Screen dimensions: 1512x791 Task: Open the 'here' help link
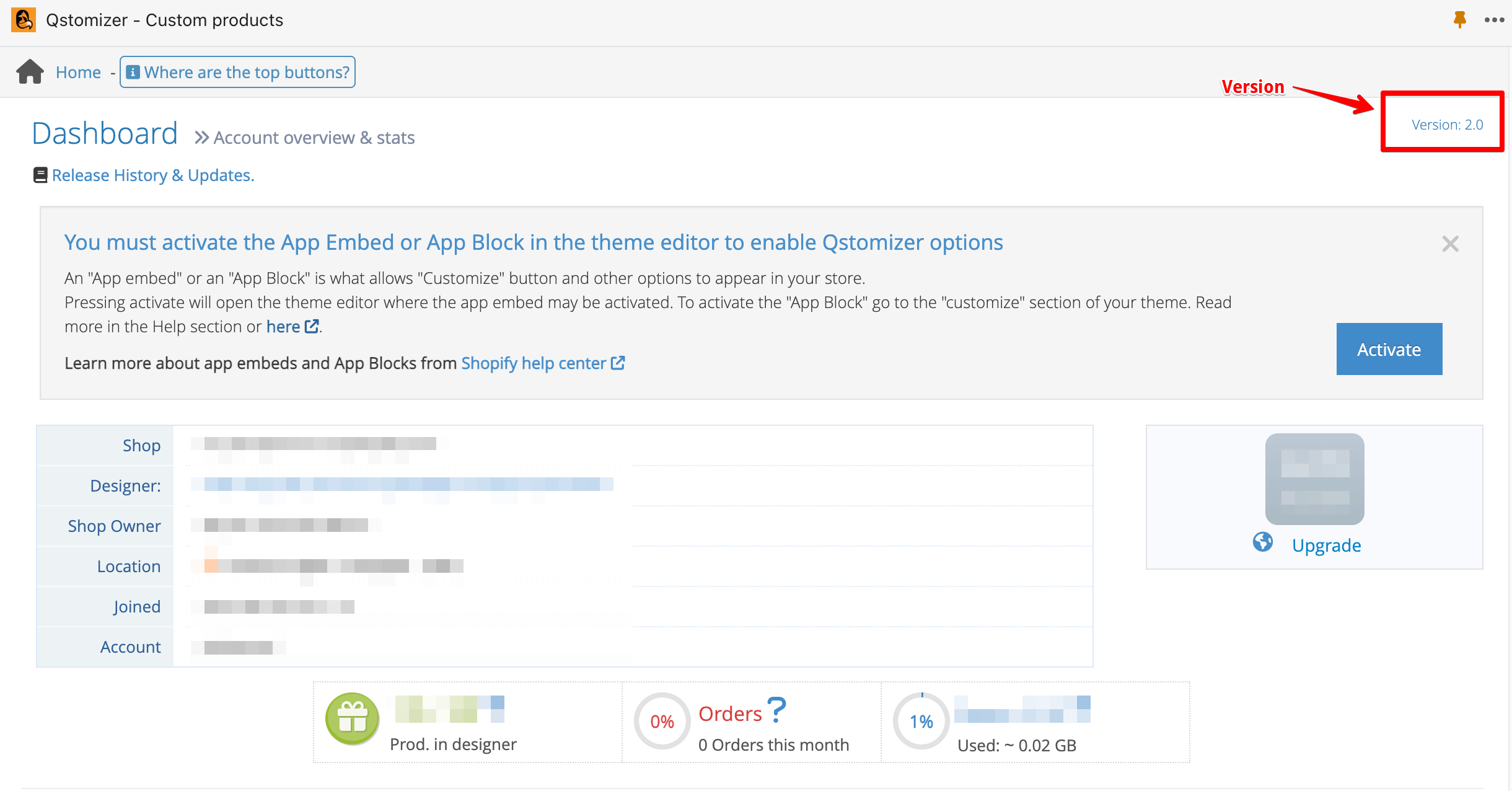(283, 327)
